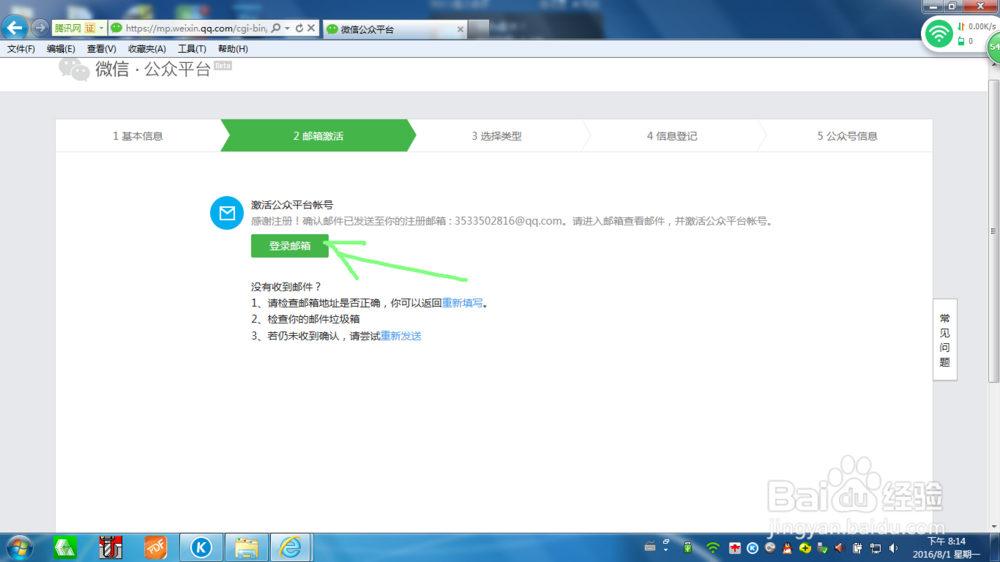1000x562 pixels.
Task: Click the browser forward arrow
Action: 40,27
